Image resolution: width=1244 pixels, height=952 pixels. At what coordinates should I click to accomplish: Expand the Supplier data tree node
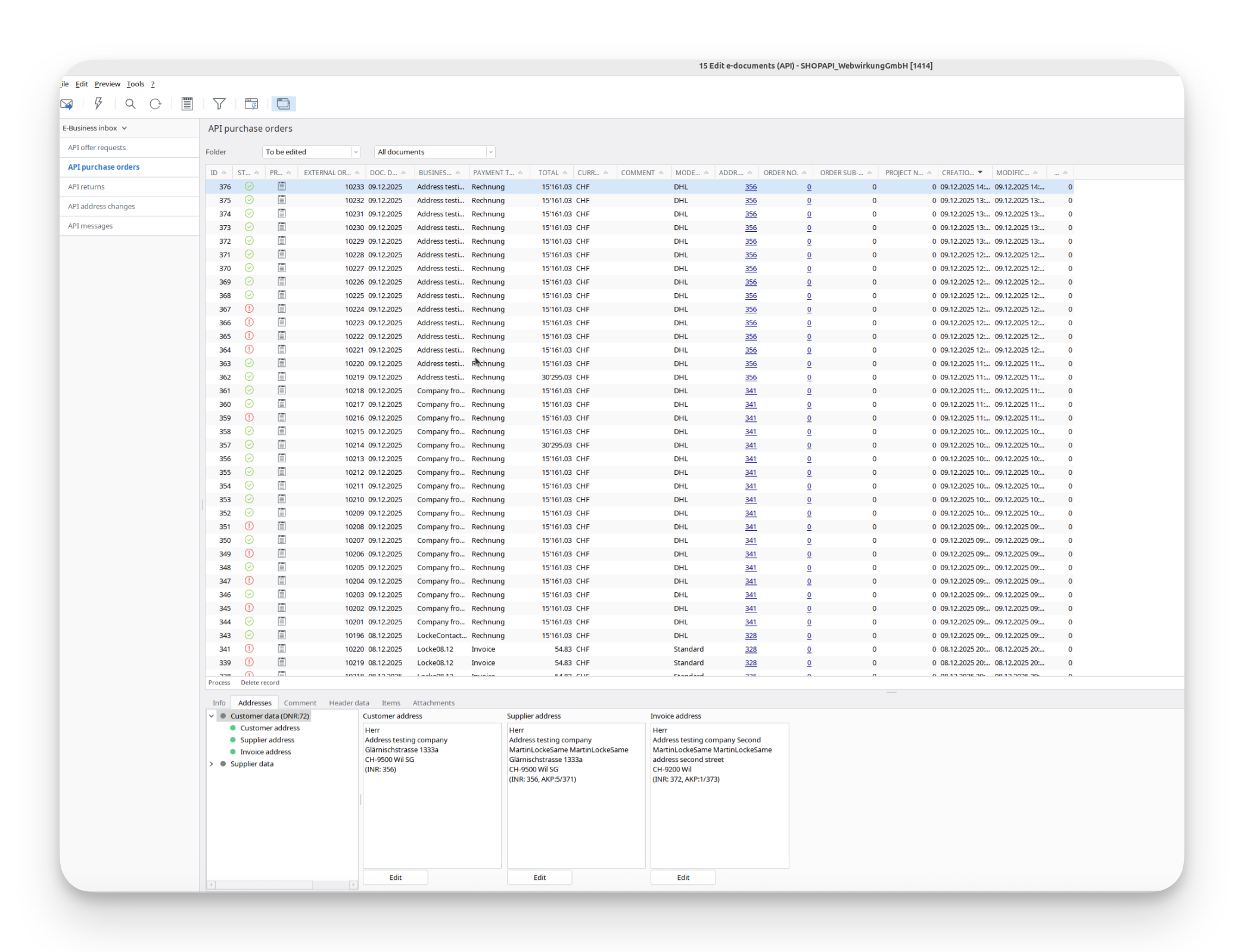tap(212, 764)
